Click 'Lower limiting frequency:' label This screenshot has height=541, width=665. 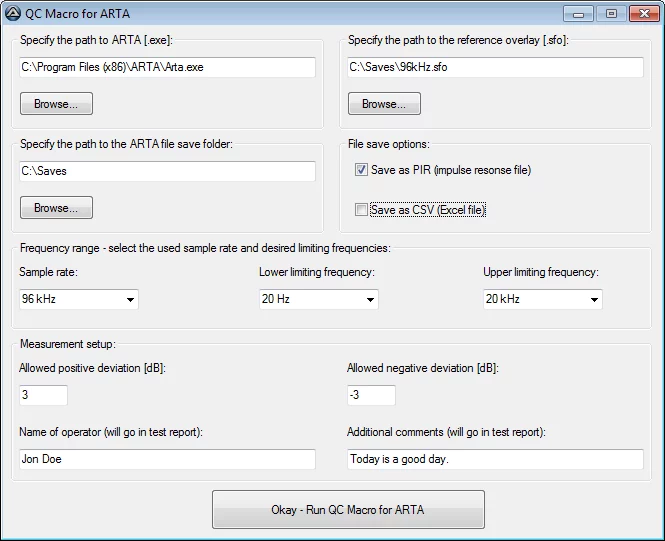317,272
